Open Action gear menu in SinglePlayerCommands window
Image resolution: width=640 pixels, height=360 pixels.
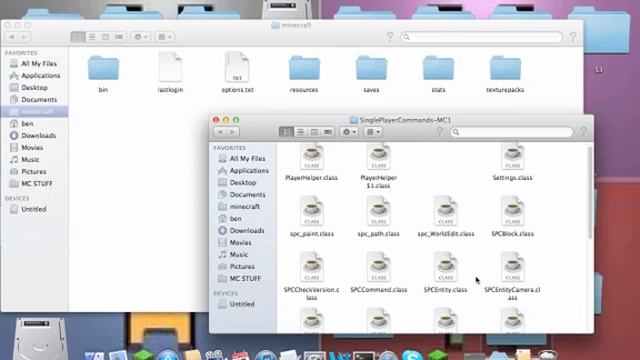[x=349, y=132]
